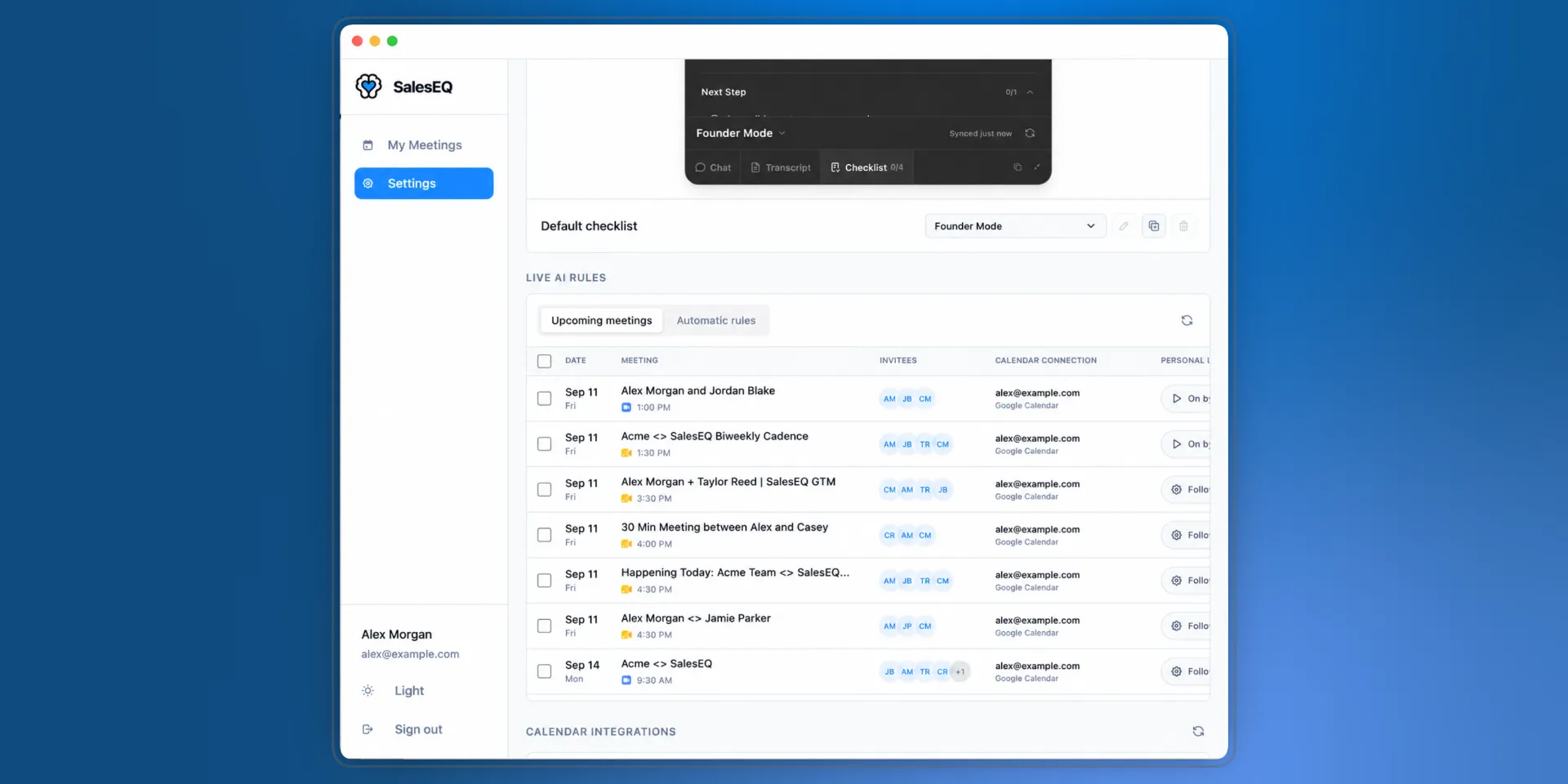Switch to the Transcript tab
The image size is (1568, 784).
click(x=781, y=167)
